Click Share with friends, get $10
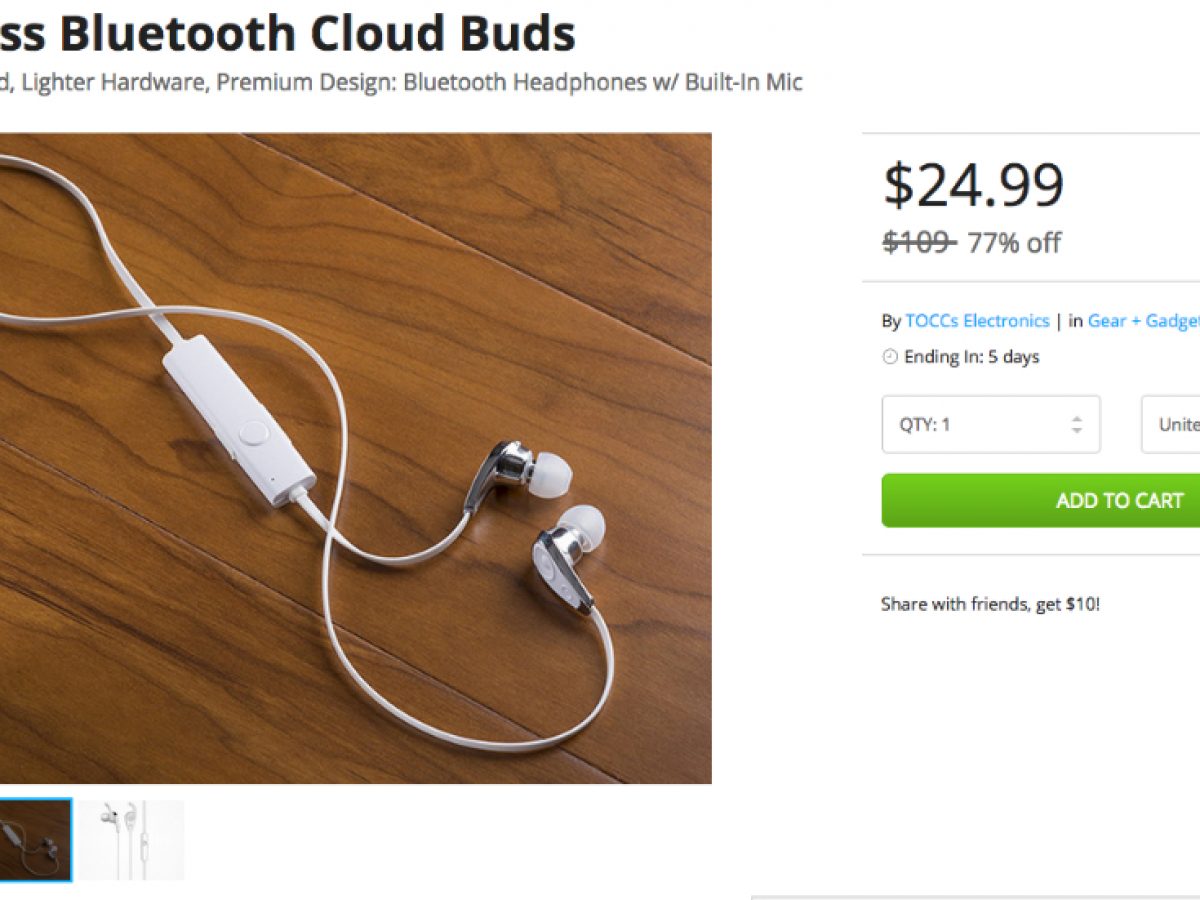The image size is (1200, 900). click(x=990, y=604)
